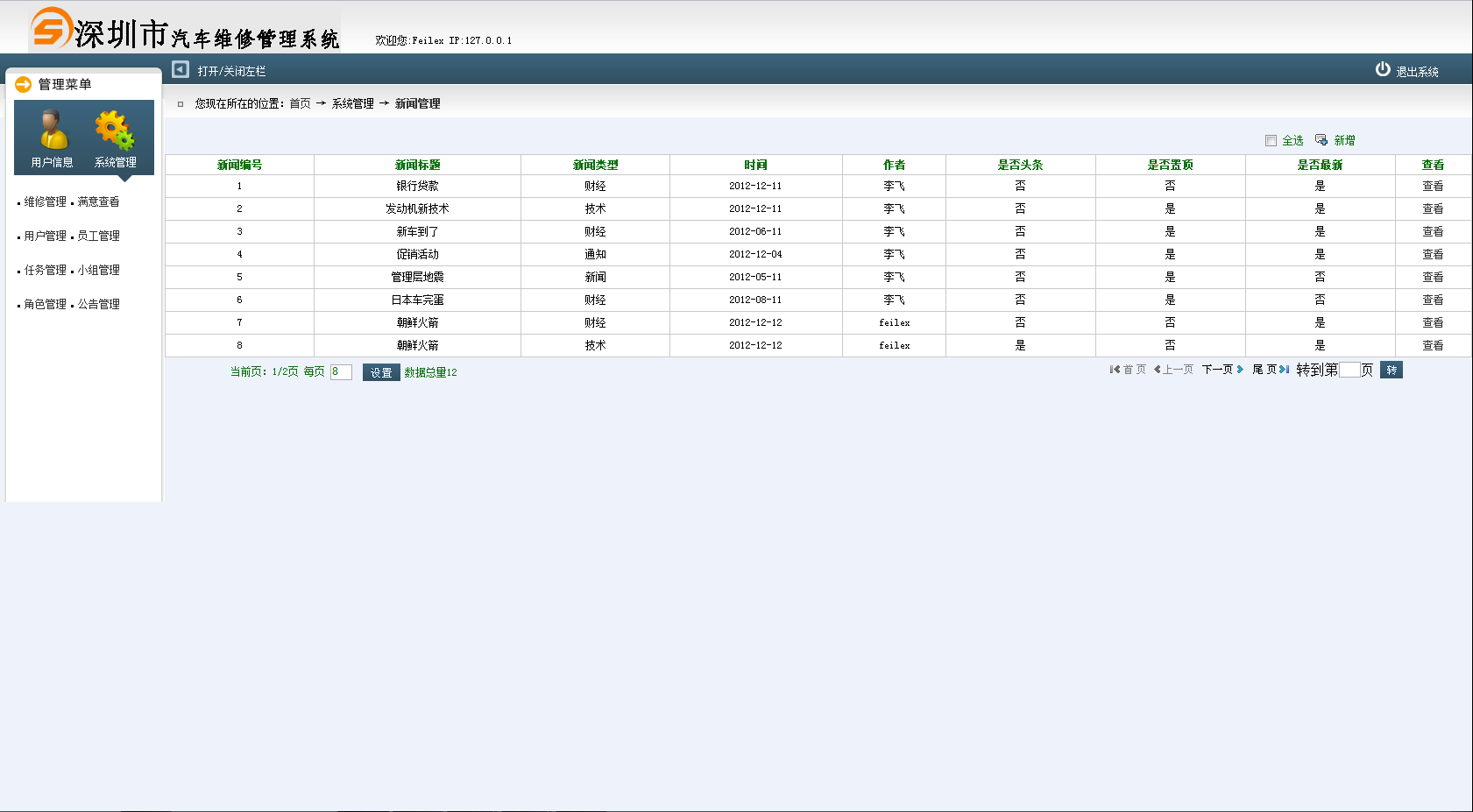1473x812 pixels.
Task: Click the first-page arrow icon
Action: click(x=1115, y=370)
